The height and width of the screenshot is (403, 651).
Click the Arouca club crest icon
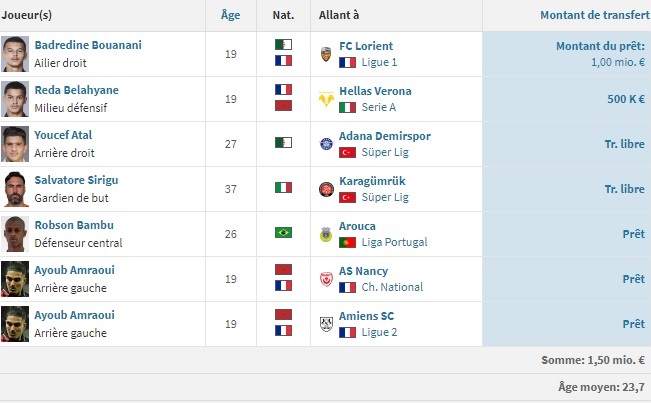(x=326, y=234)
